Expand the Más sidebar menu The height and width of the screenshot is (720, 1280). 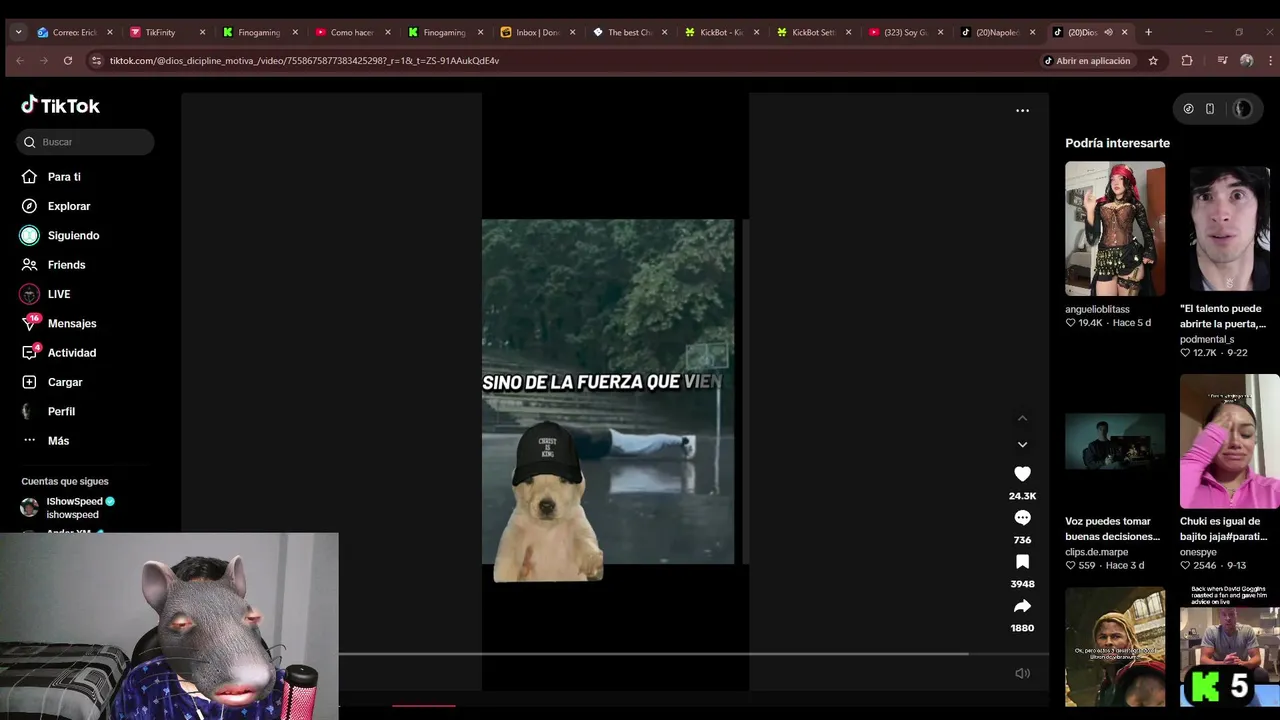coord(58,441)
